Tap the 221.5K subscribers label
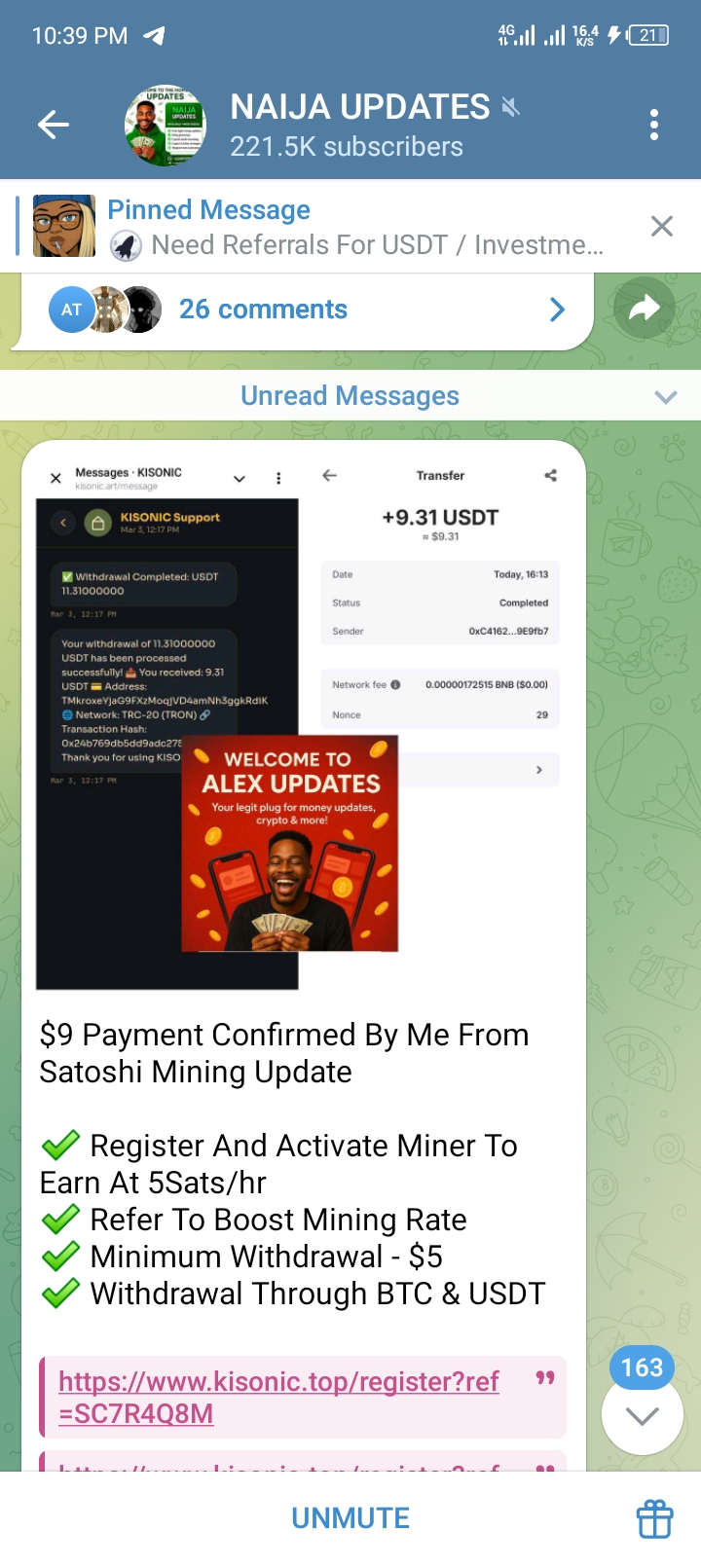 [x=347, y=147]
